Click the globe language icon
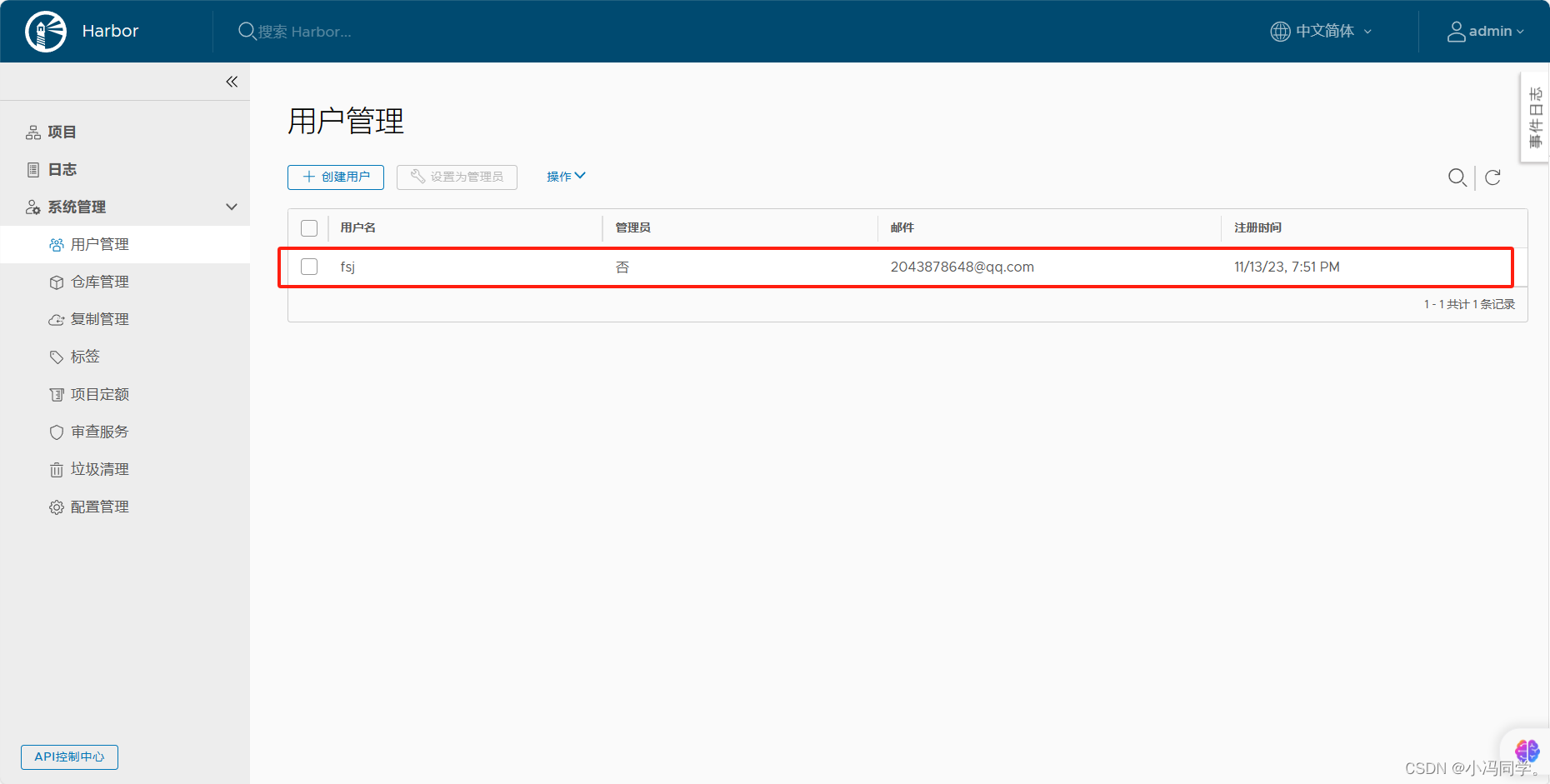Image resolution: width=1550 pixels, height=784 pixels. [x=1280, y=32]
